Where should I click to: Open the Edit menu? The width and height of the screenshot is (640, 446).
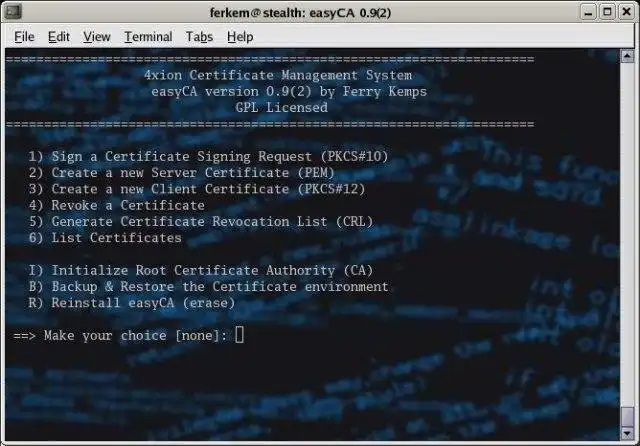click(59, 37)
